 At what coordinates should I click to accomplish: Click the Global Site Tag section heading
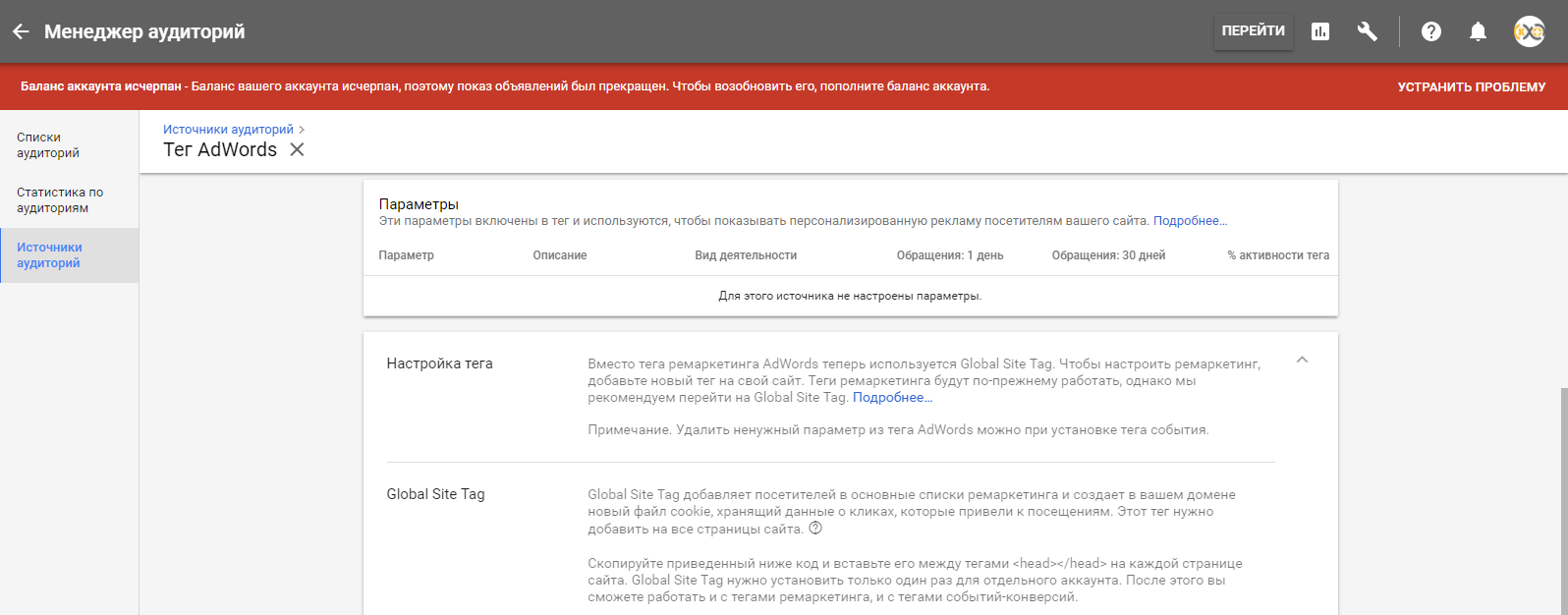click(x=435, y=494)
